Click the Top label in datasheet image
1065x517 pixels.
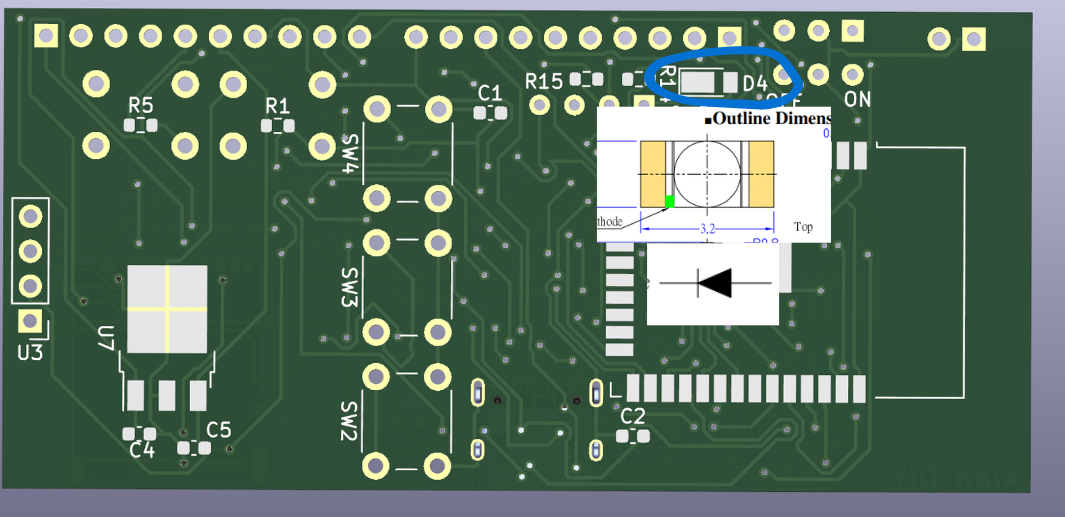click(803, 227)
